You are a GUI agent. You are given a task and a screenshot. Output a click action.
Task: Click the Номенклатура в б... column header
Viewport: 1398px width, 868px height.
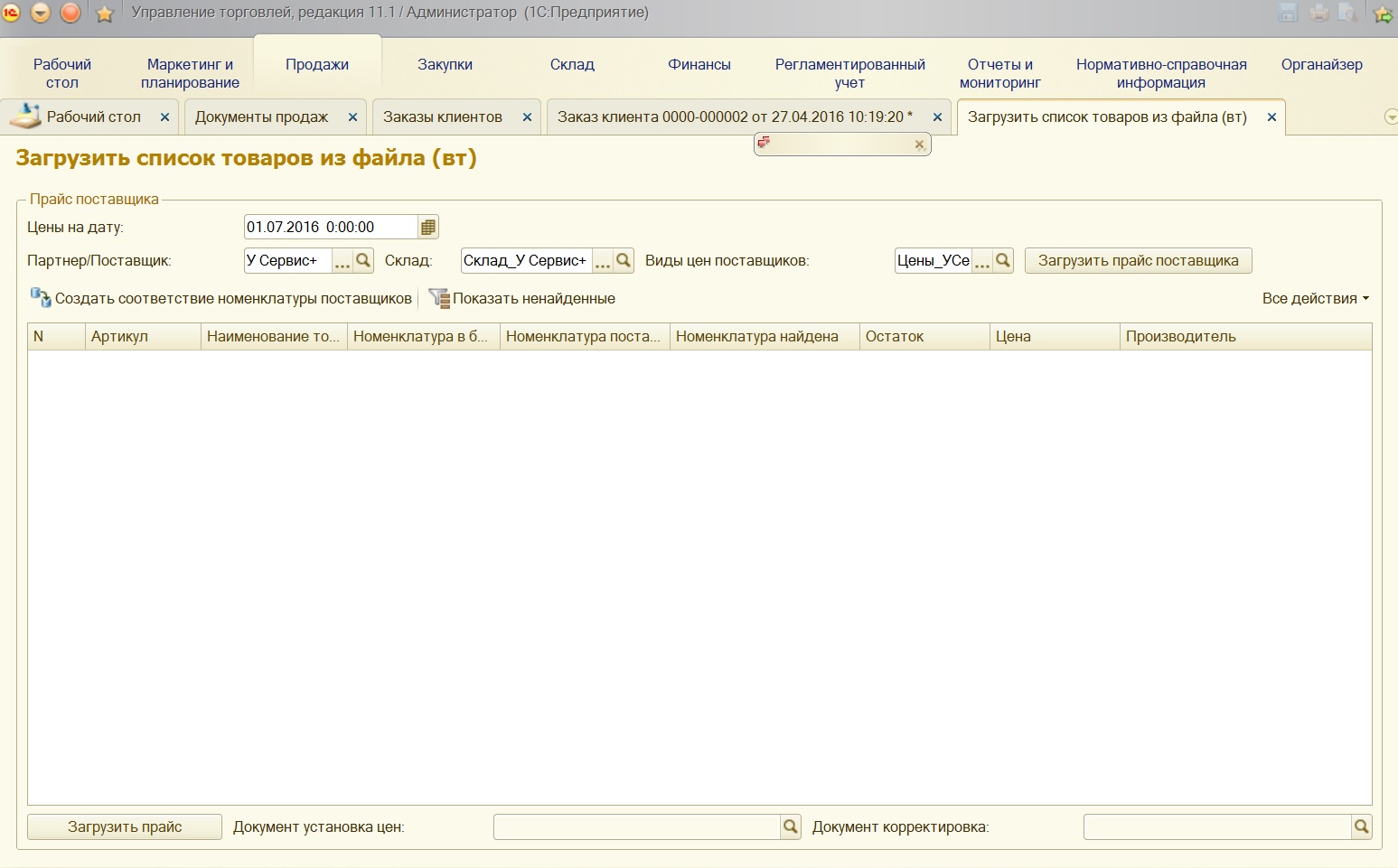coord(424,337)
